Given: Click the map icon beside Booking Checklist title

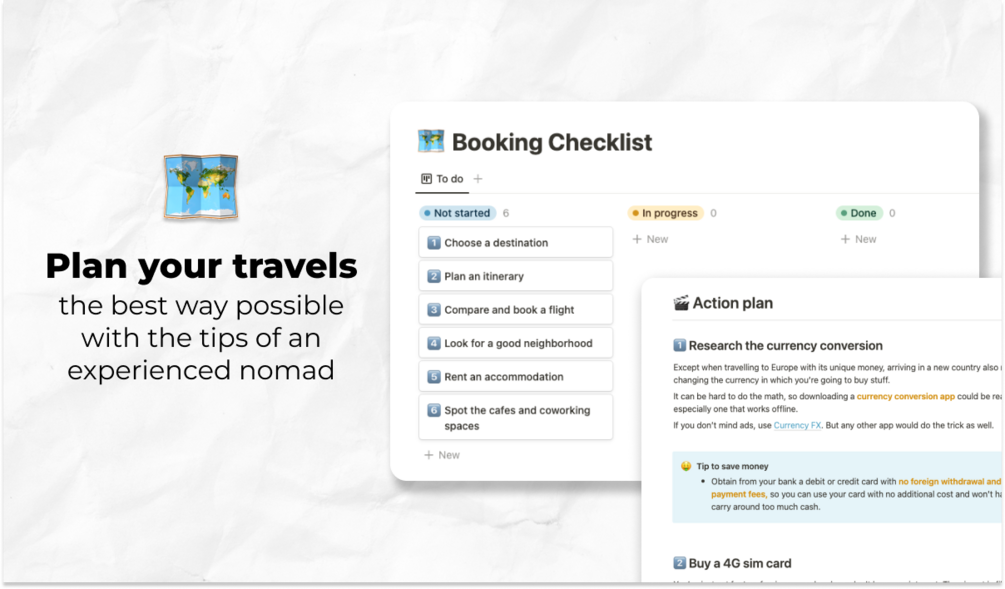Looking at the screenshot, I should (x=431, y=141).
